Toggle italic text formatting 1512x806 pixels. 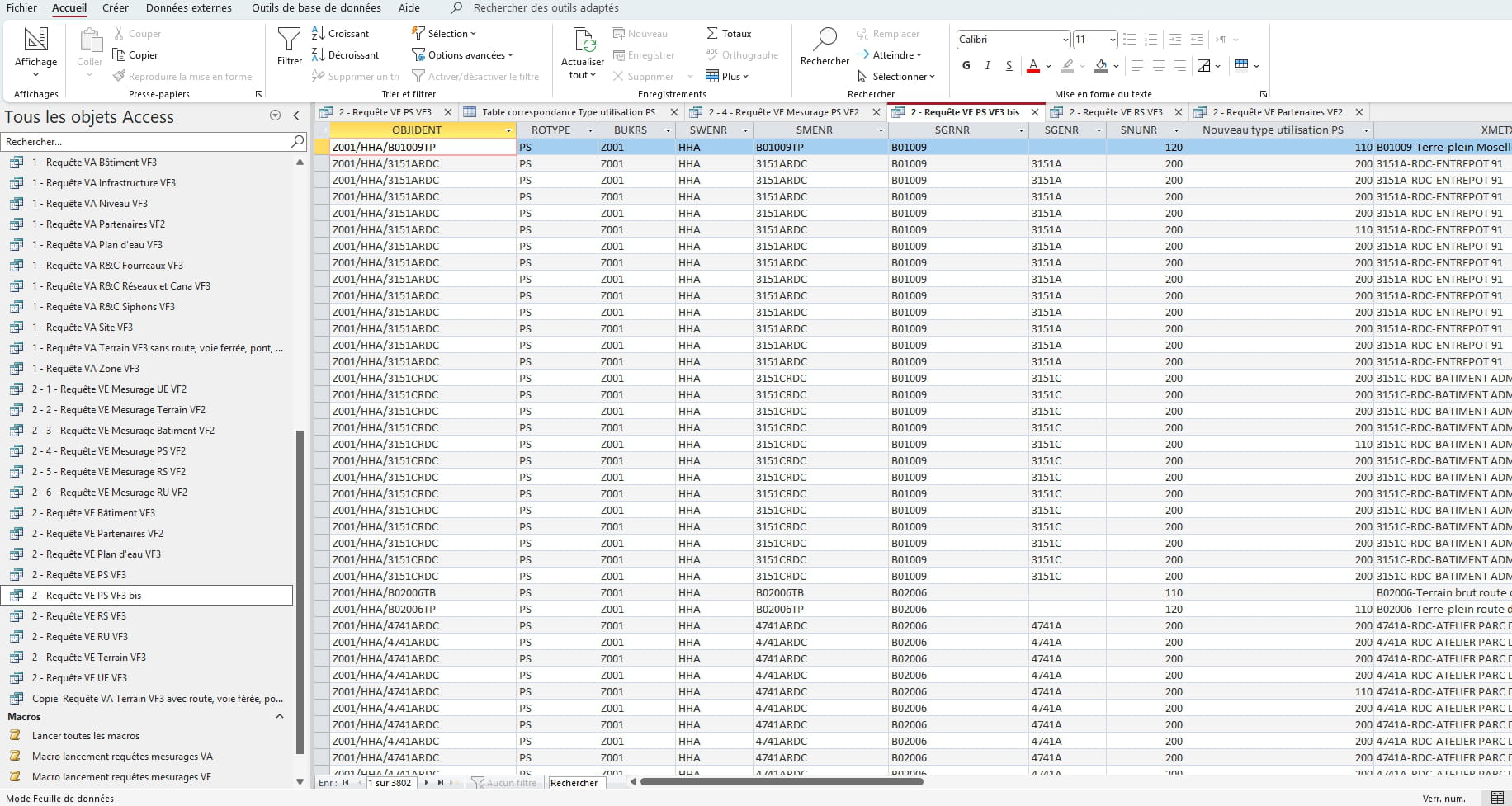pos(987,66)
